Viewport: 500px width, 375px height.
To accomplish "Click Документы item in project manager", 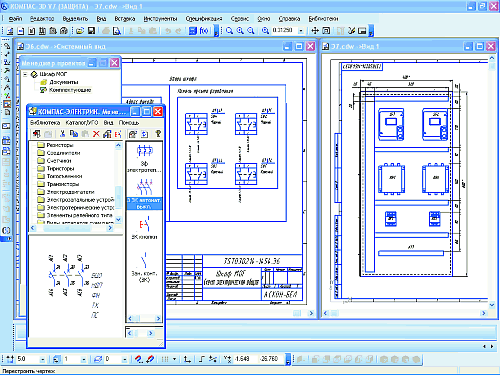I will point(63,82).
